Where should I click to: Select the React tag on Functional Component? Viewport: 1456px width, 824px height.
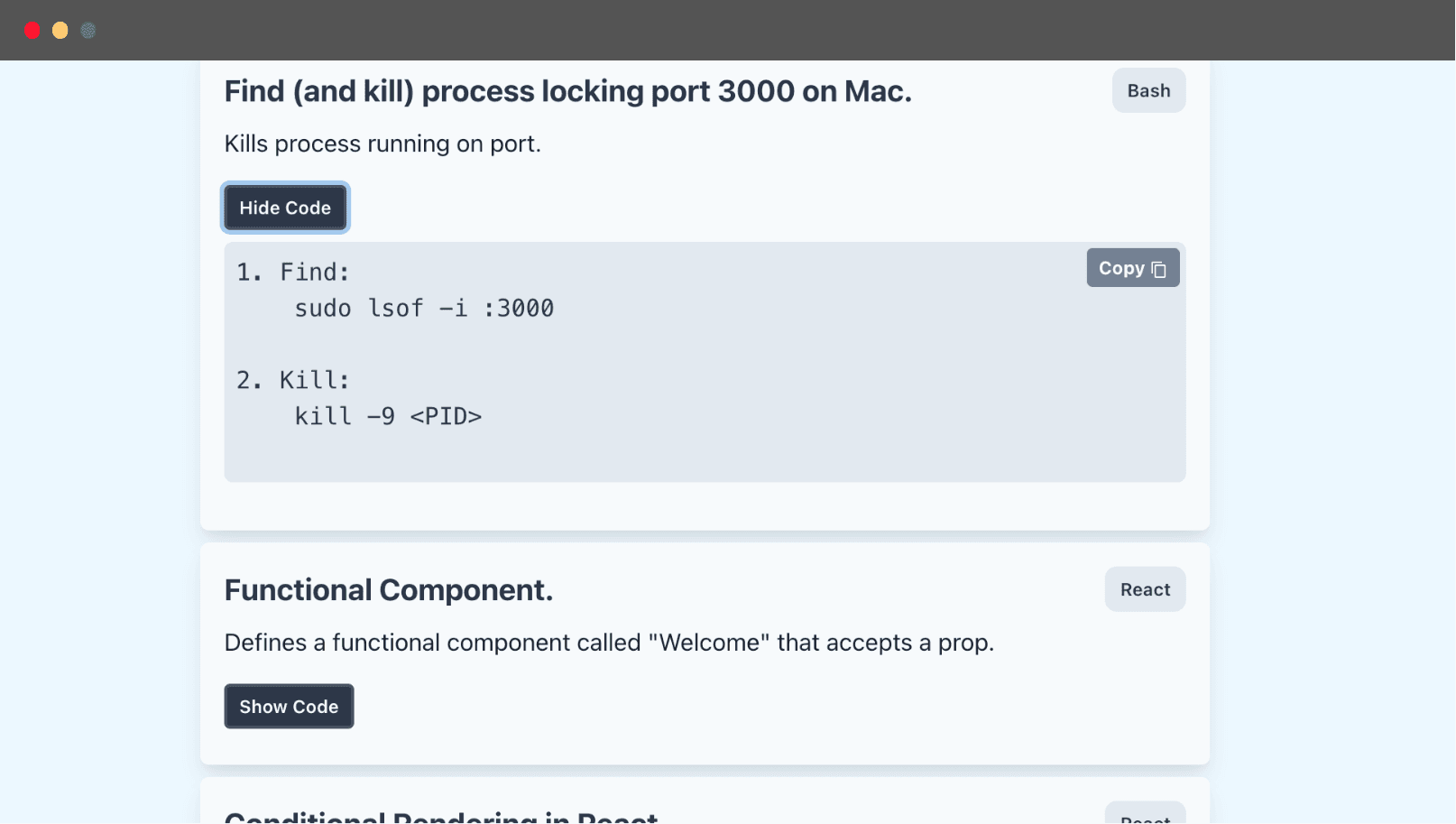tap(1145, 589)
